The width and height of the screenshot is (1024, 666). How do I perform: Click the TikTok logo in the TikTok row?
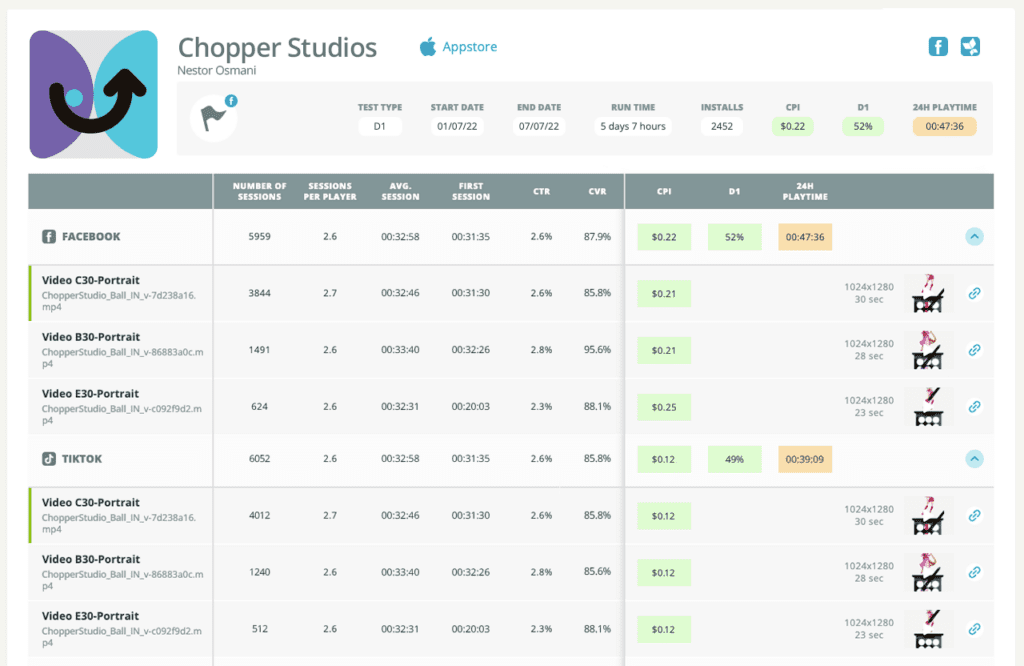pos(49,459)
